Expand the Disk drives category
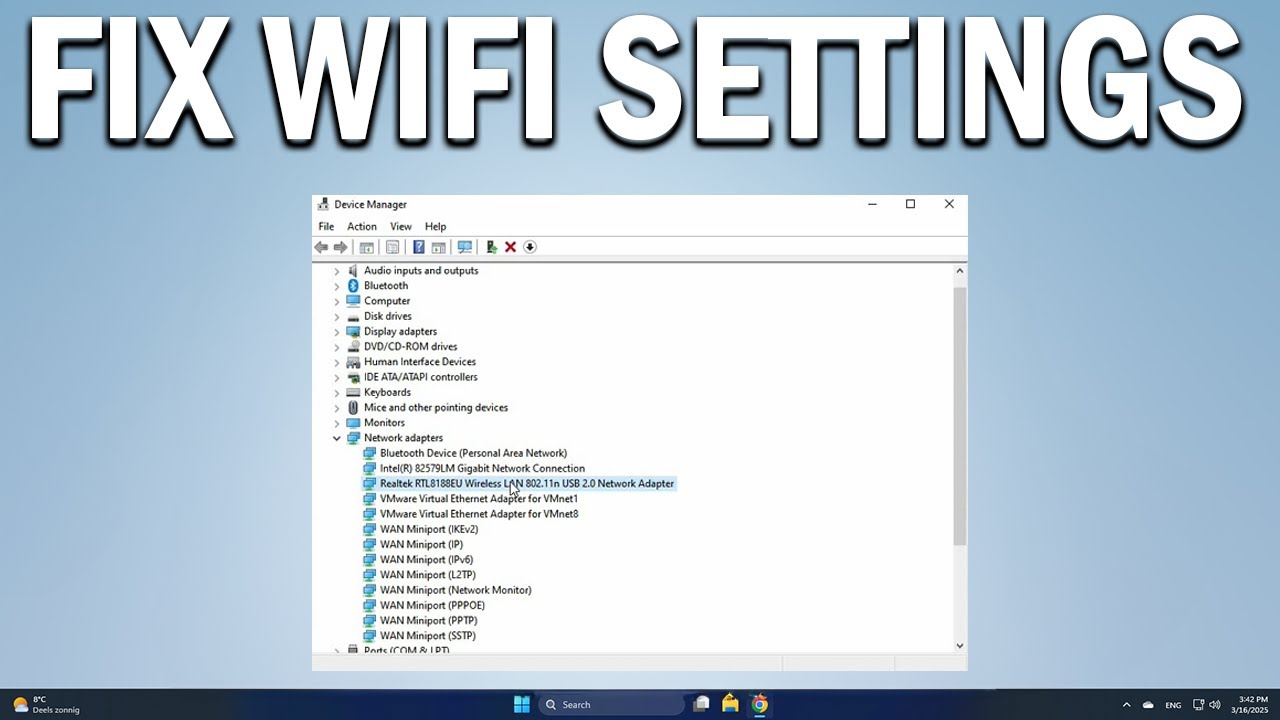Viewport: 1280px width, 720px height. coord(337,317)
